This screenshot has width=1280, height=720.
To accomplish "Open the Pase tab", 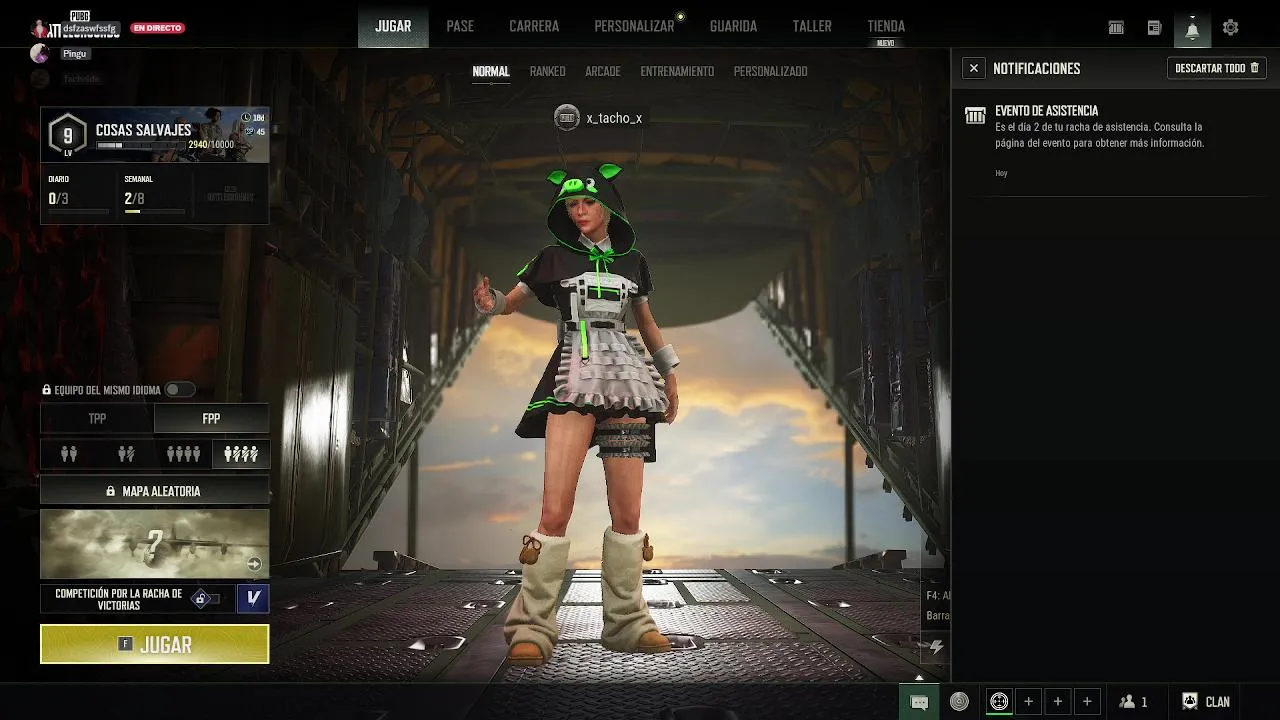I will 460,26.
